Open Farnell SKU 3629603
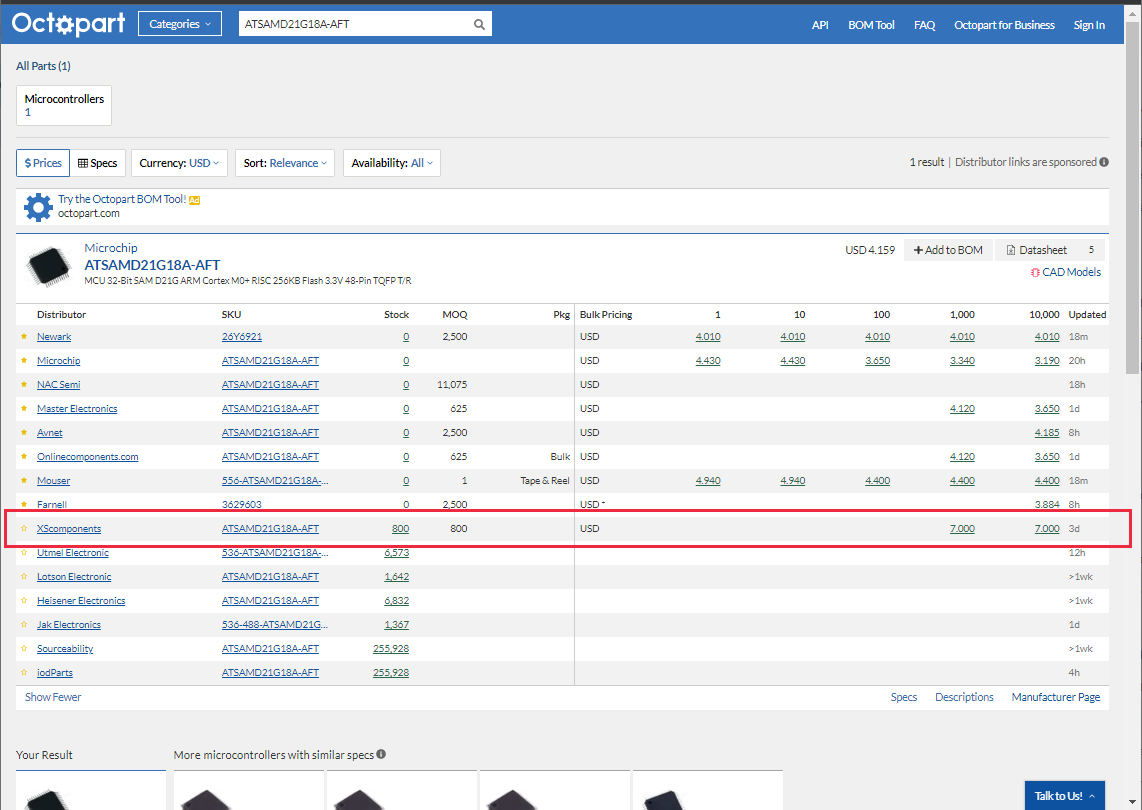The width and height of the screenshot is (1142, 810). (x=242, y=504)
